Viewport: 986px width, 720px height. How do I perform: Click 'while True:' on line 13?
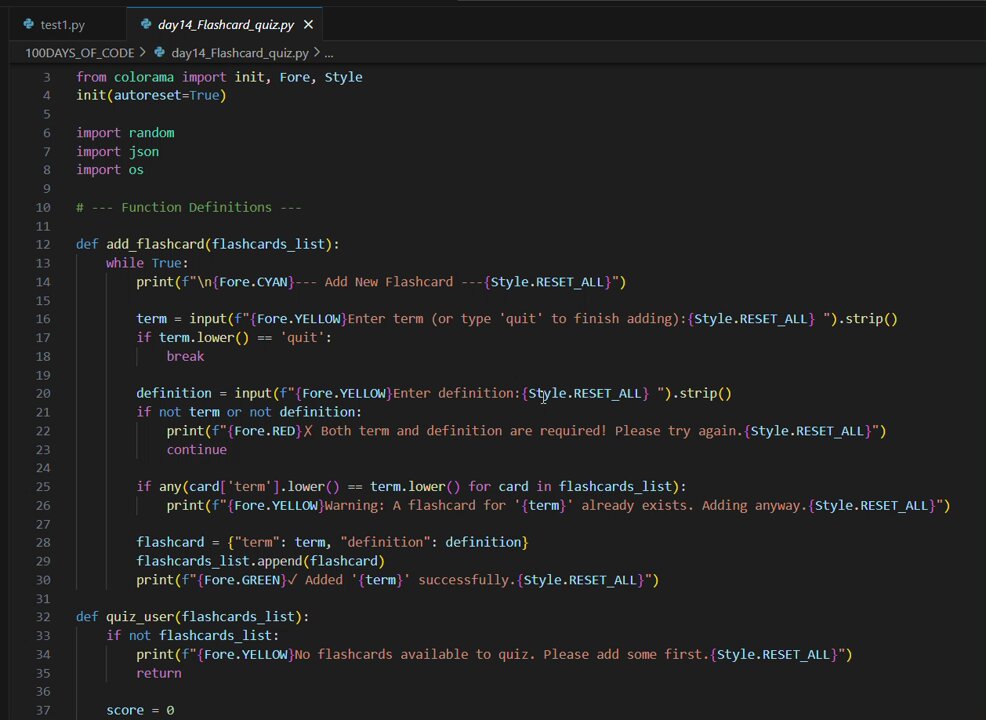147,263
